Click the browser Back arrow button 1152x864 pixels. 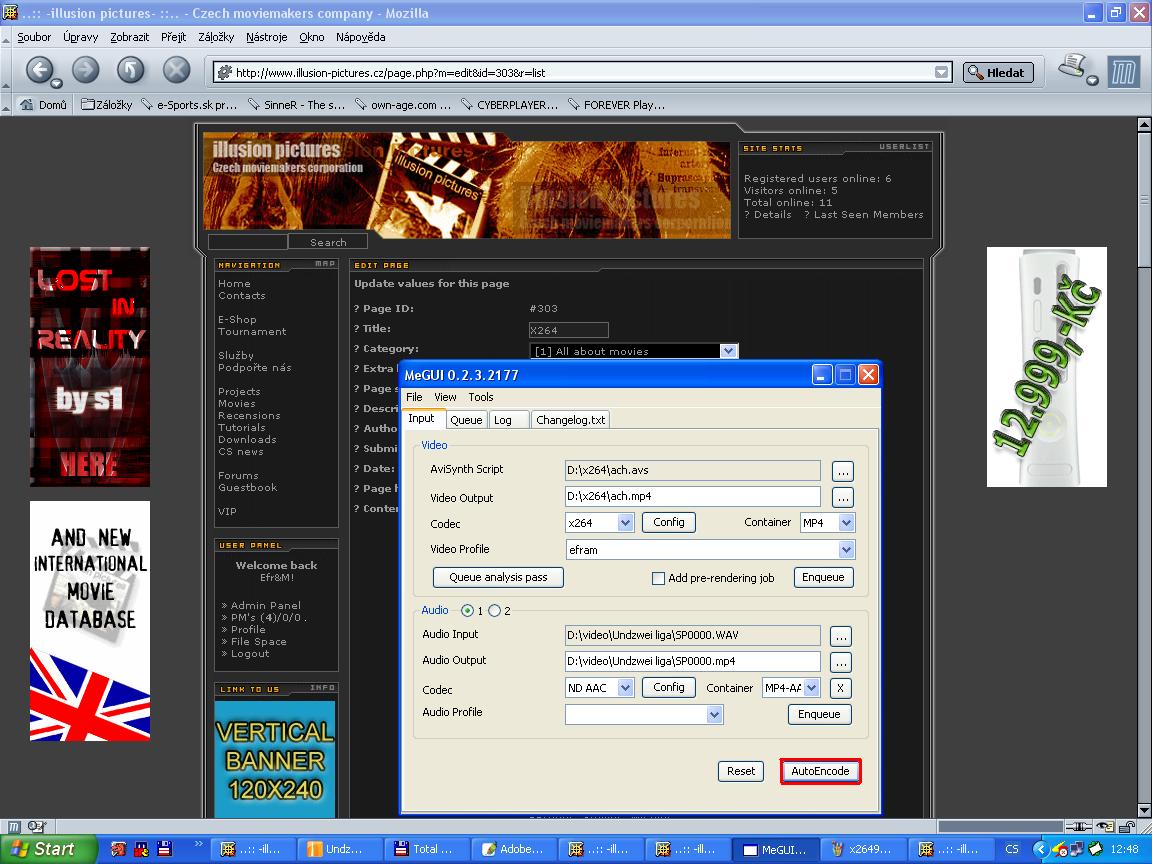coord(40,71)
